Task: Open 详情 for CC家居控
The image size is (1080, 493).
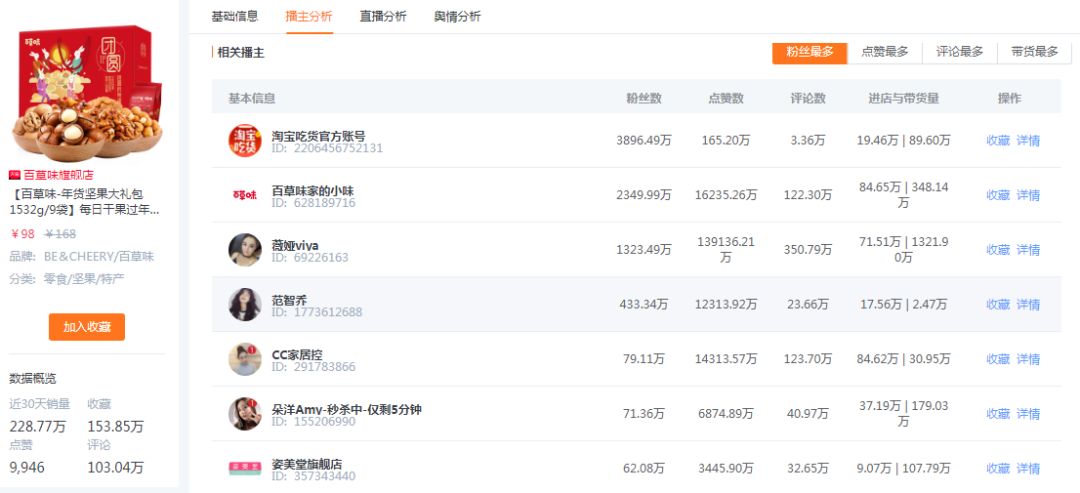Action: (1028, 359)
